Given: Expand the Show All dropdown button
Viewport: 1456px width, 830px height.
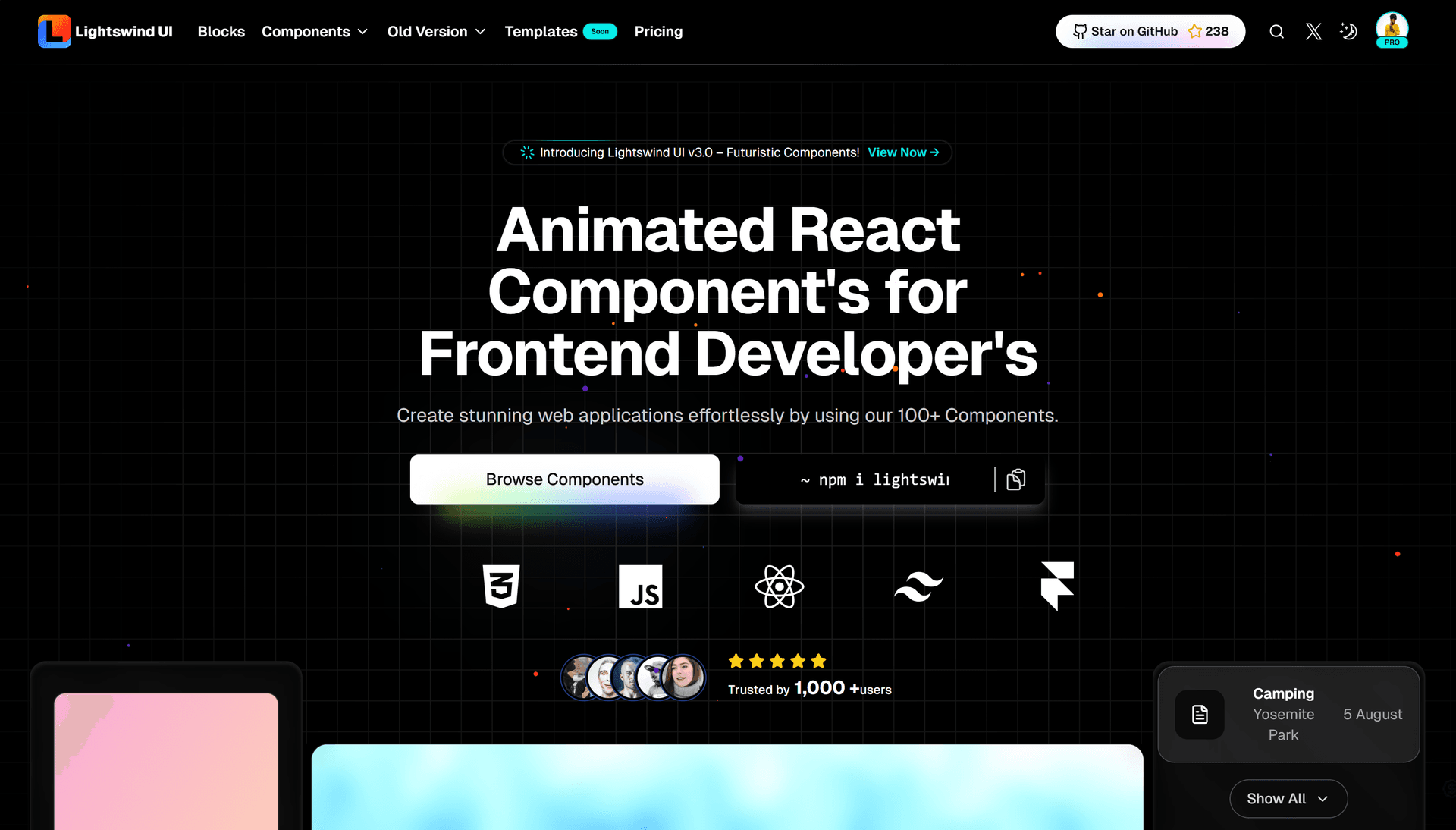Looking at the screenshot, I should point(1288,799).
